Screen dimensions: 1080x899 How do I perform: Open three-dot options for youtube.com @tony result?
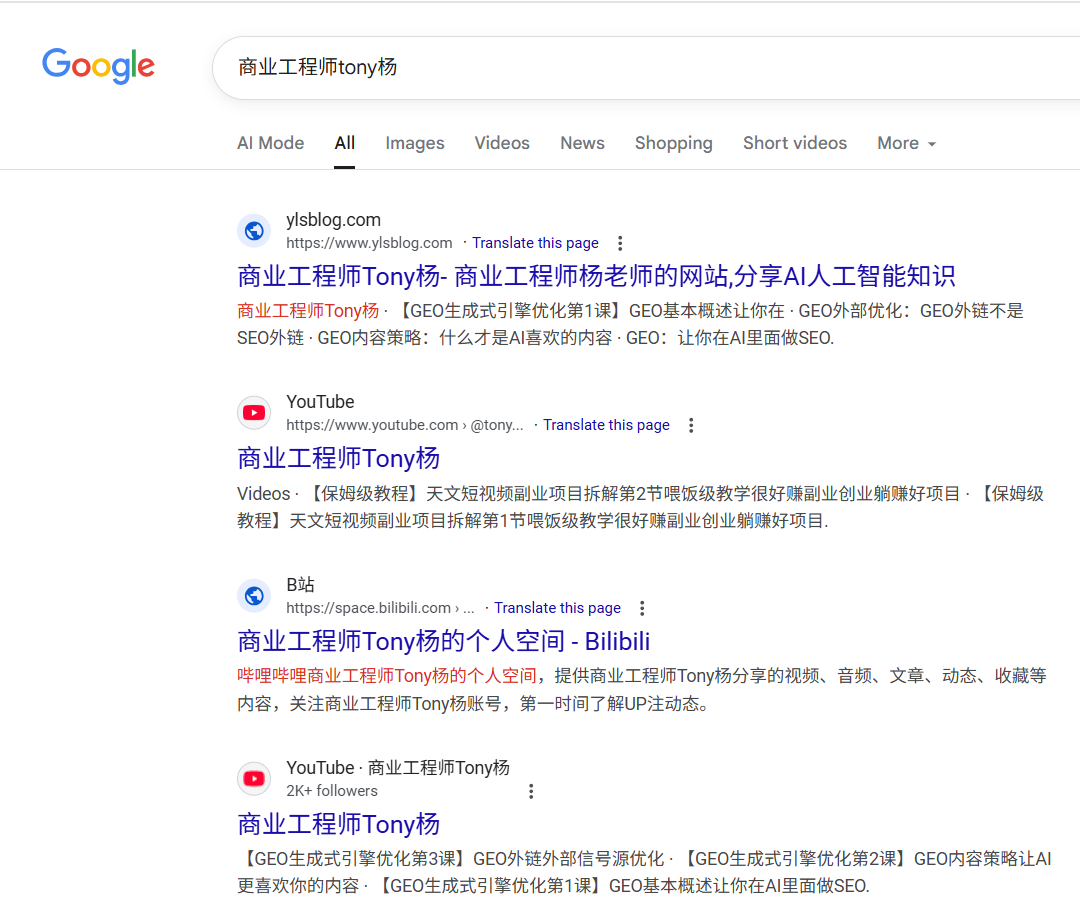click(691, 425)
